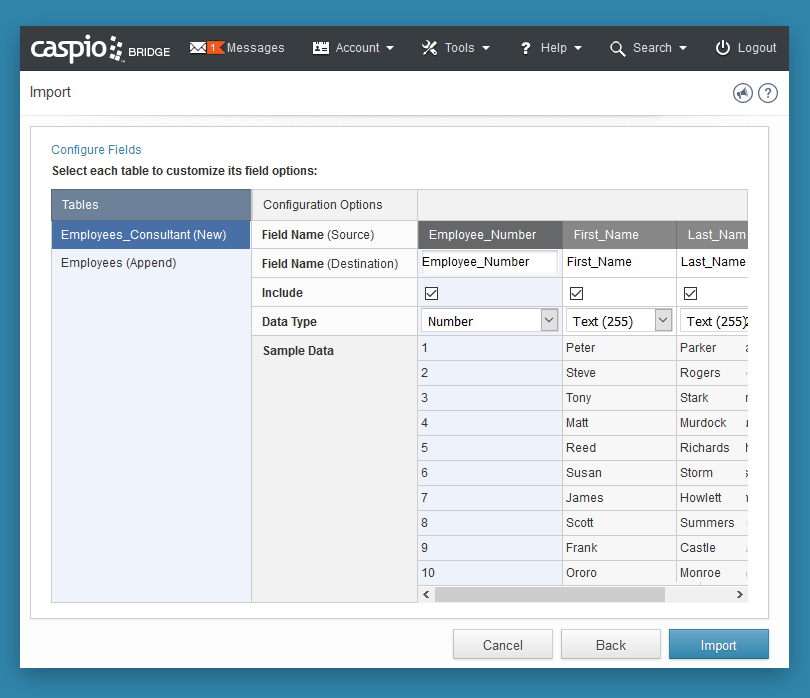Image resolution: width=810 pixels, height=698 pixels.
Task: Click sample data cell Ororo
Action: tap(619, 573)
